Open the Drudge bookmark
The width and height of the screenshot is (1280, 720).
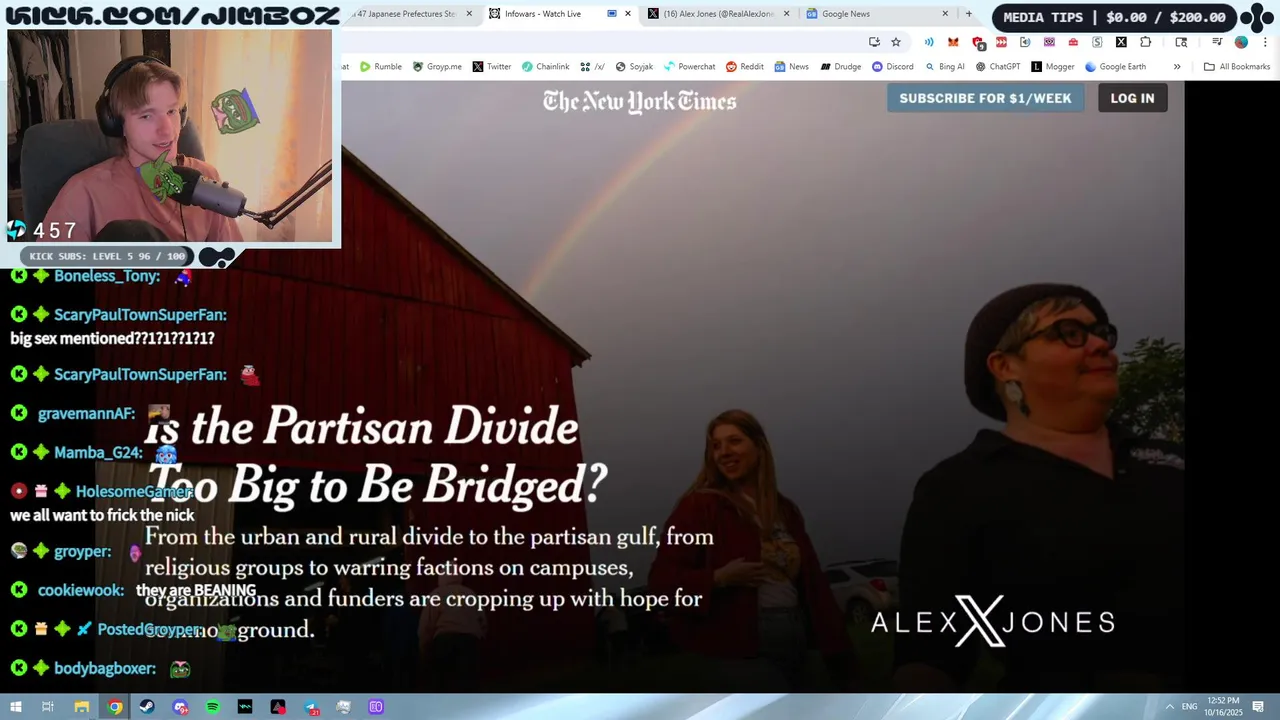(x=841, y=67)
